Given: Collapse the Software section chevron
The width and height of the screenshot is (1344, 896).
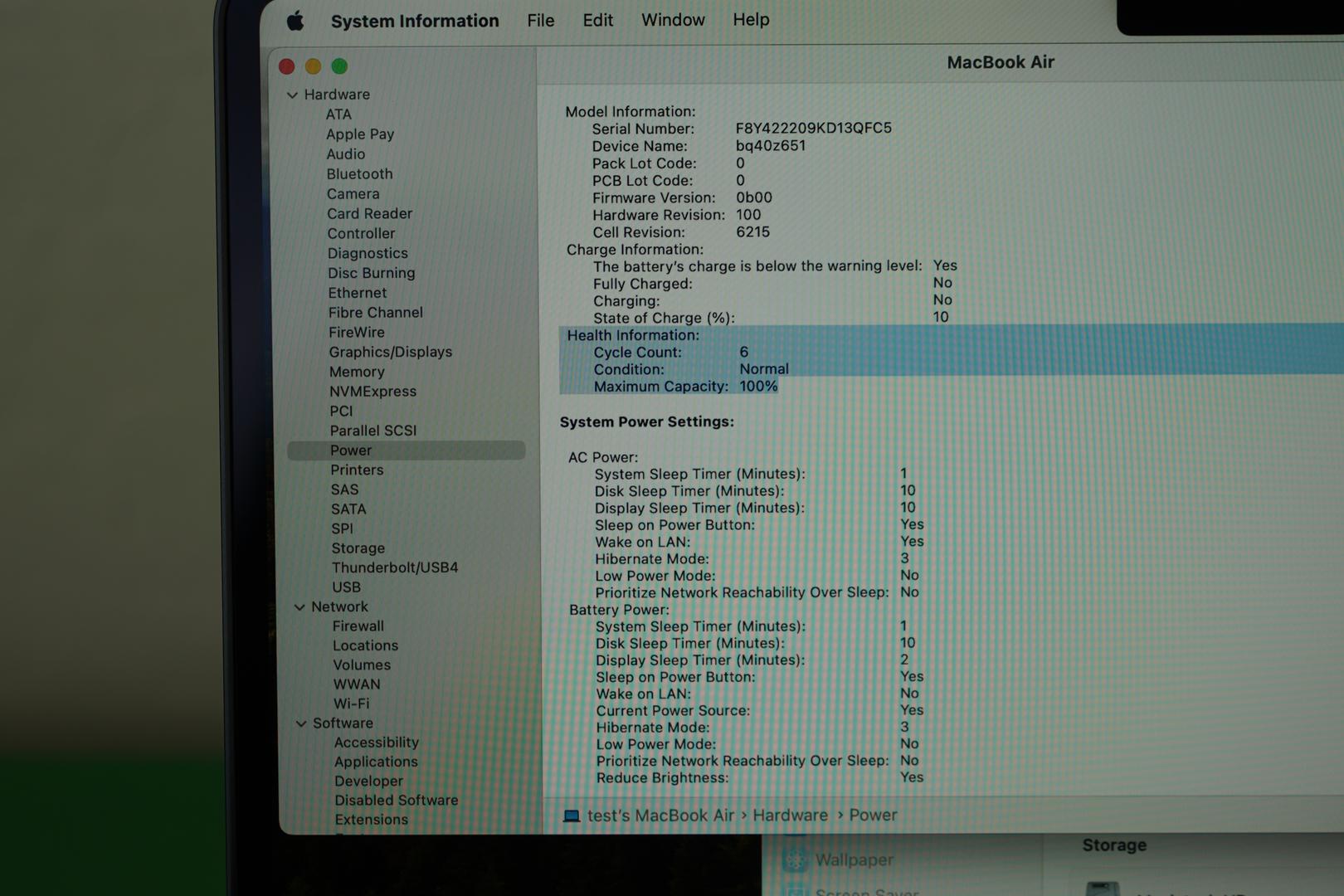Looking at the screenshot, I should 301,723.
